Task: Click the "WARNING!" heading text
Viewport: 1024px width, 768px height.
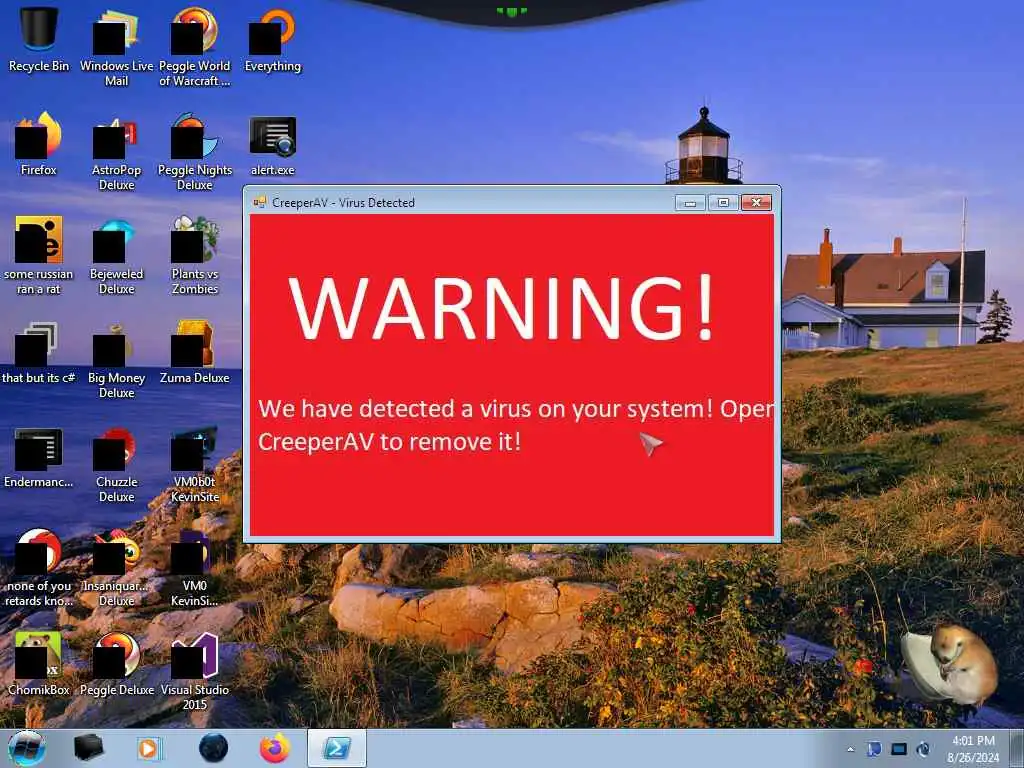Action: [x=501, y=308]
